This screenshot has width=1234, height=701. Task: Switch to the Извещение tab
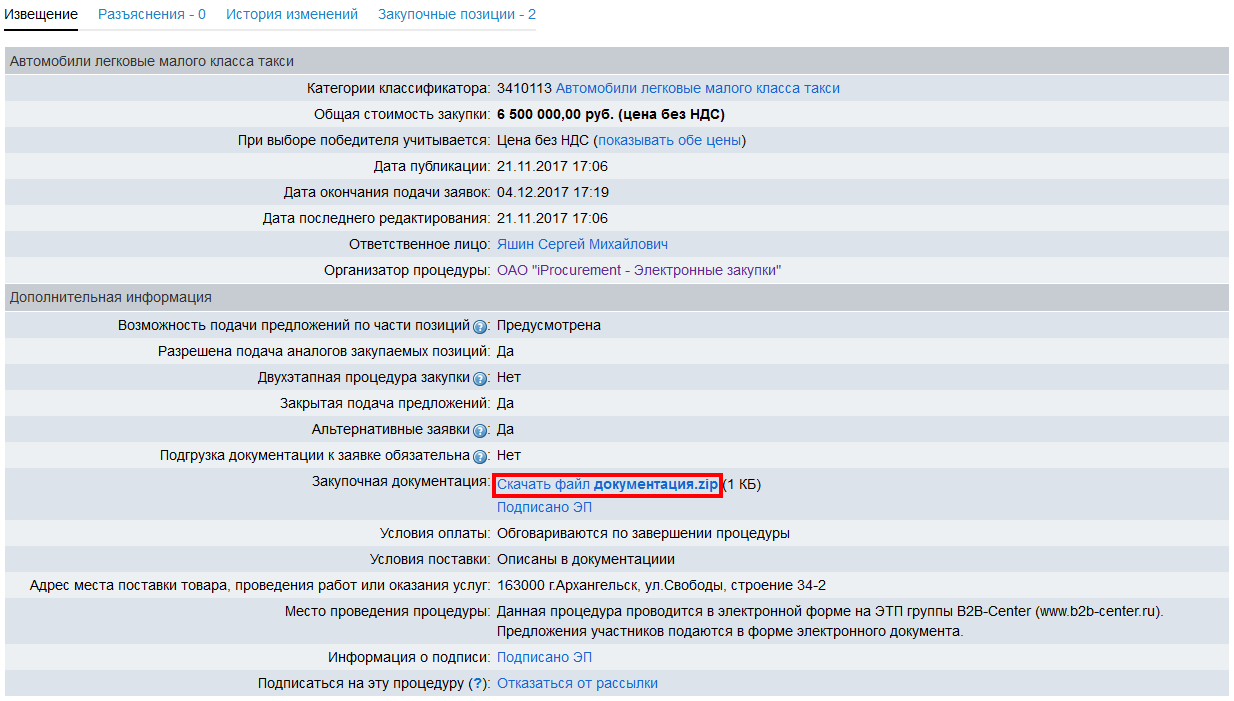tap(41, 15)
